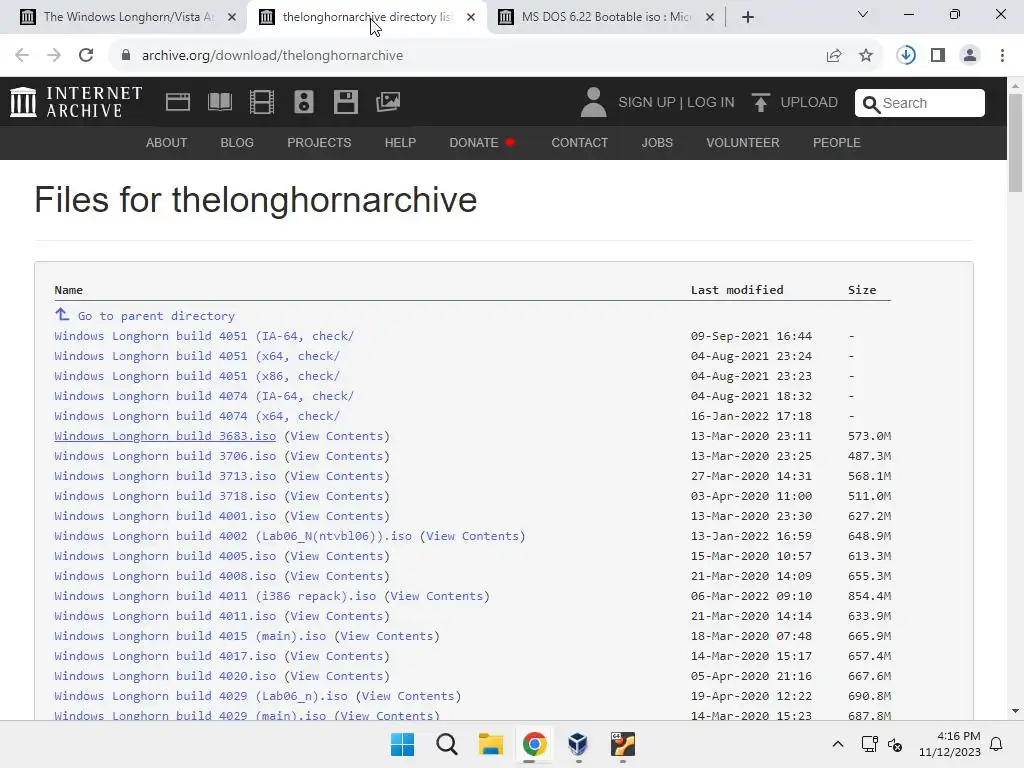Screen dimensions: 1024x768
Task: Go back with the browser back arrow
Action: tap(22, 56)
